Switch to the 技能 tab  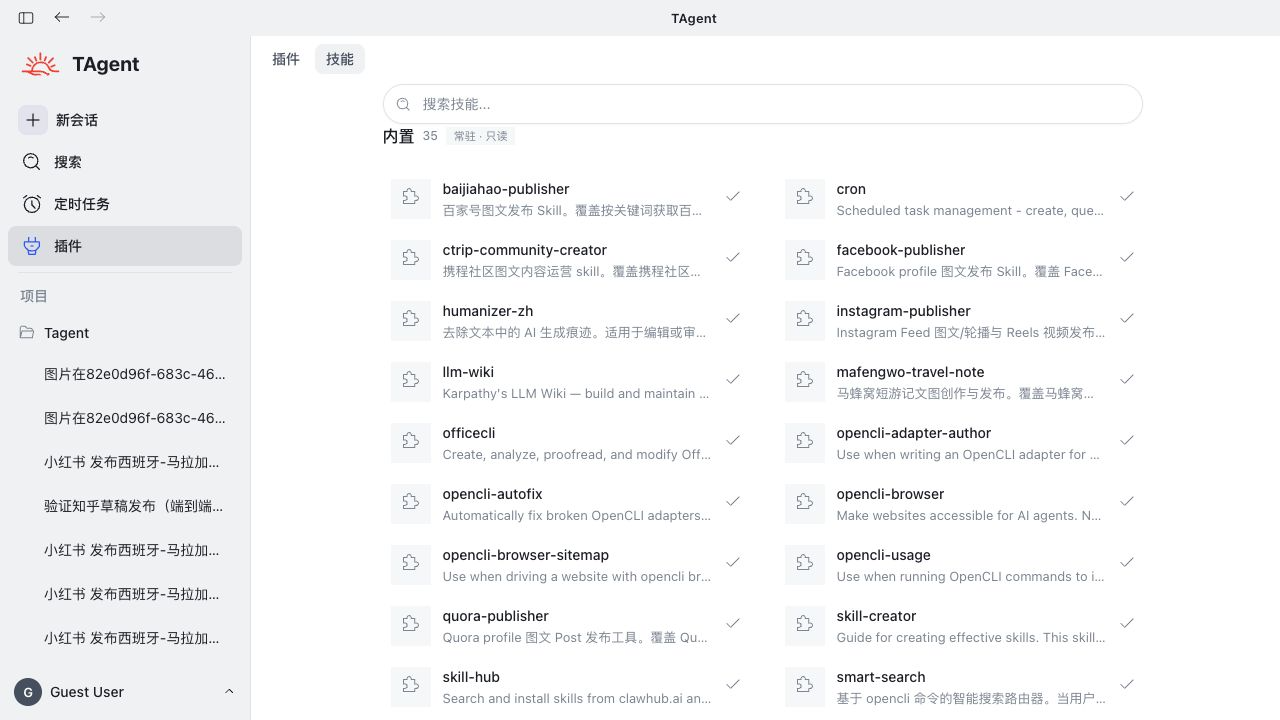point(340,59)
